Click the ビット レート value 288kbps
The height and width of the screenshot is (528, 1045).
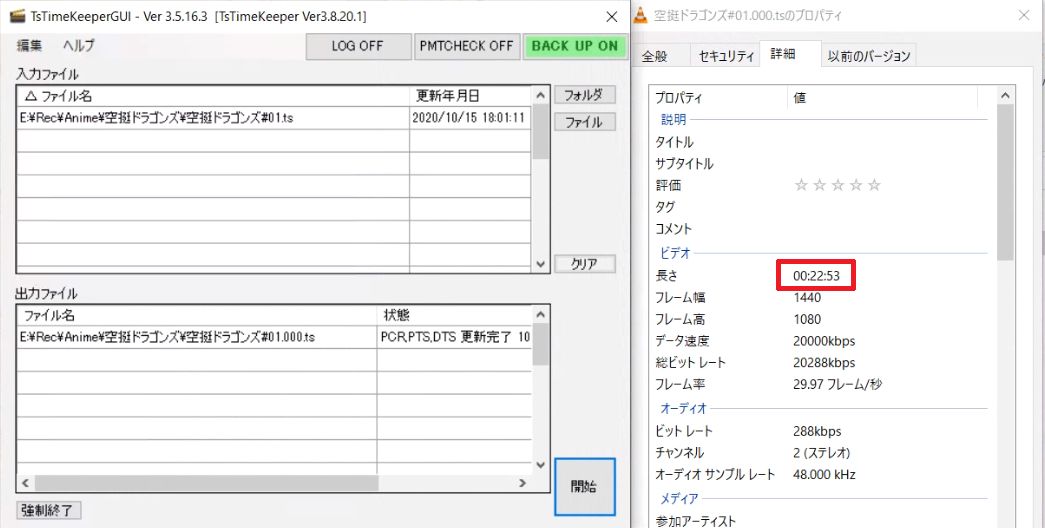[817, 431]
